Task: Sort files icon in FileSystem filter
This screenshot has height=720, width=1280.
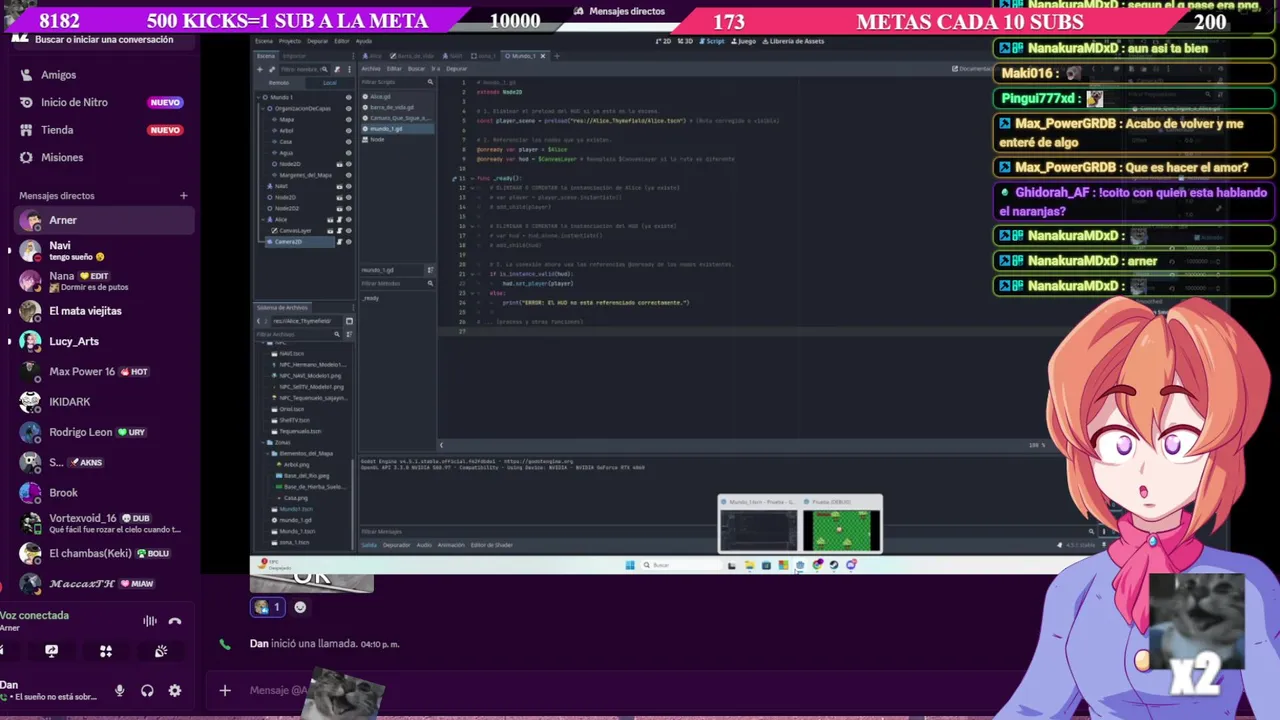Action: click(x=349, y=334)
